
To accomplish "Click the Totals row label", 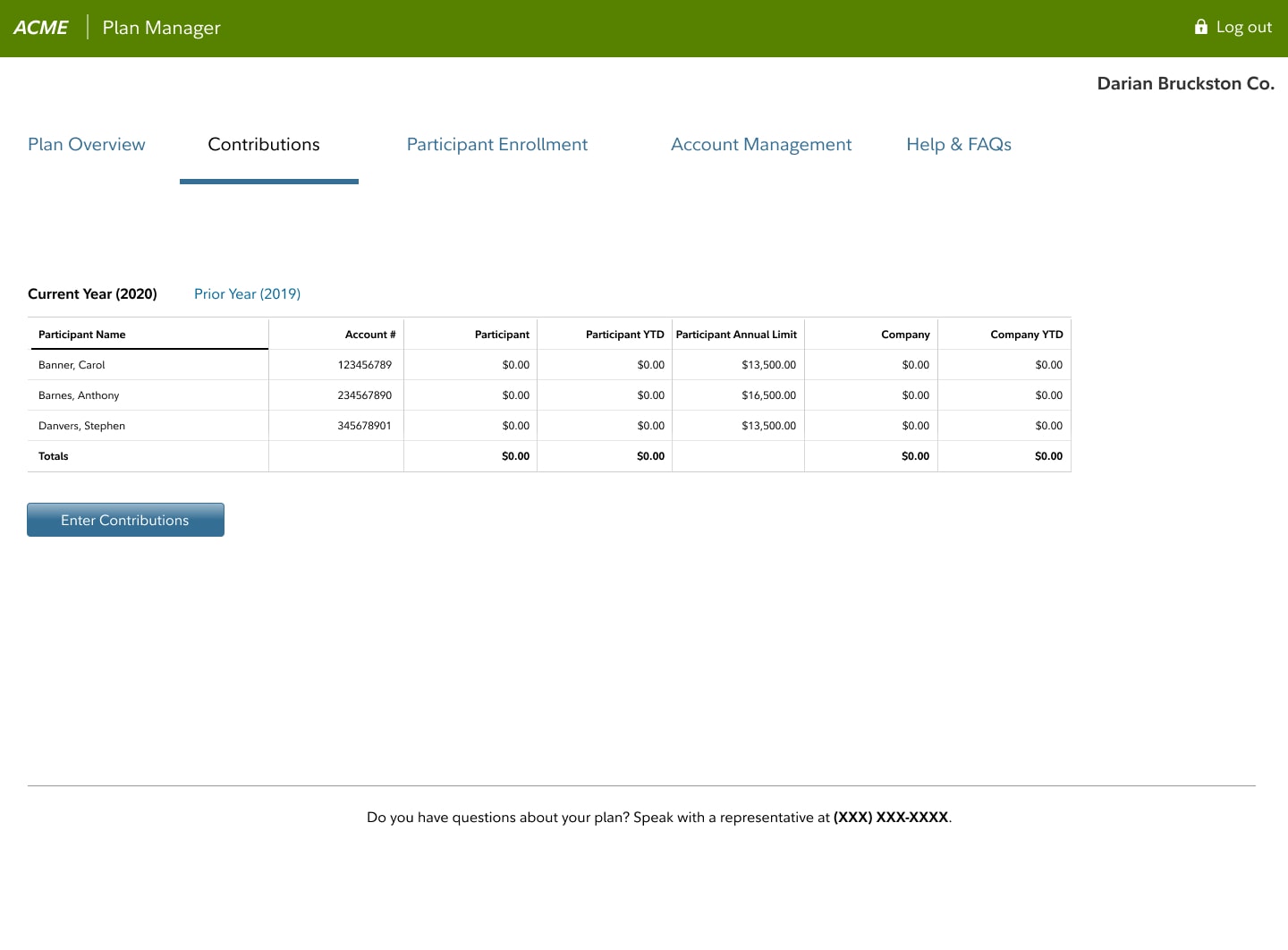I will point(54,456).
